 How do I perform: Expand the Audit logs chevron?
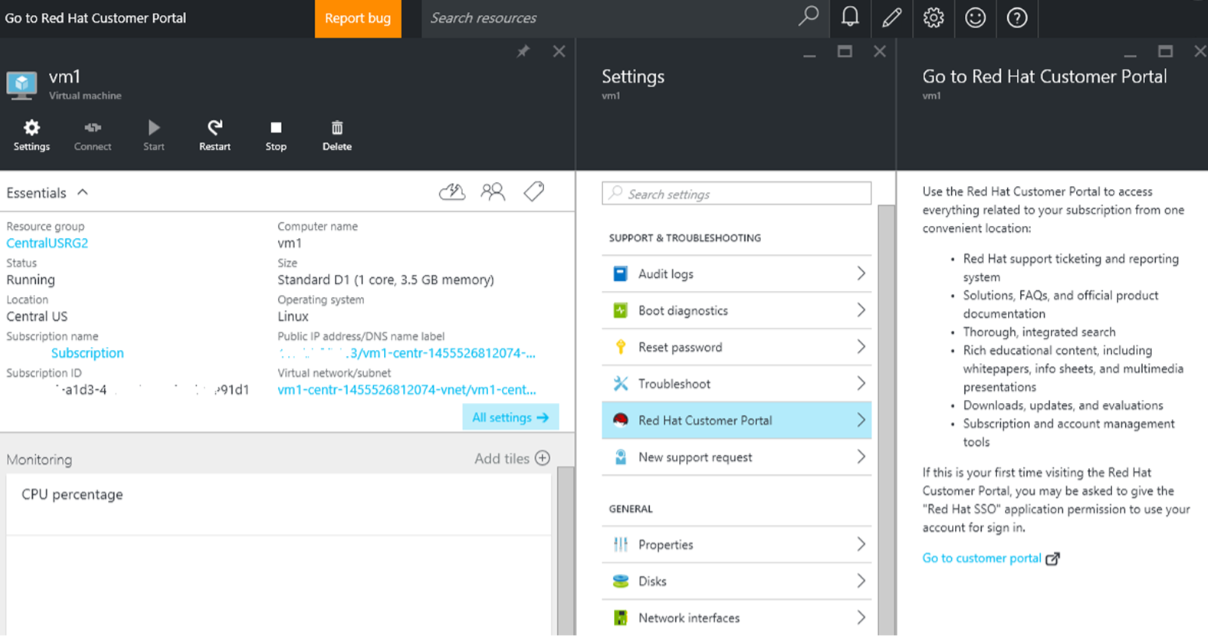coord(860,274)
